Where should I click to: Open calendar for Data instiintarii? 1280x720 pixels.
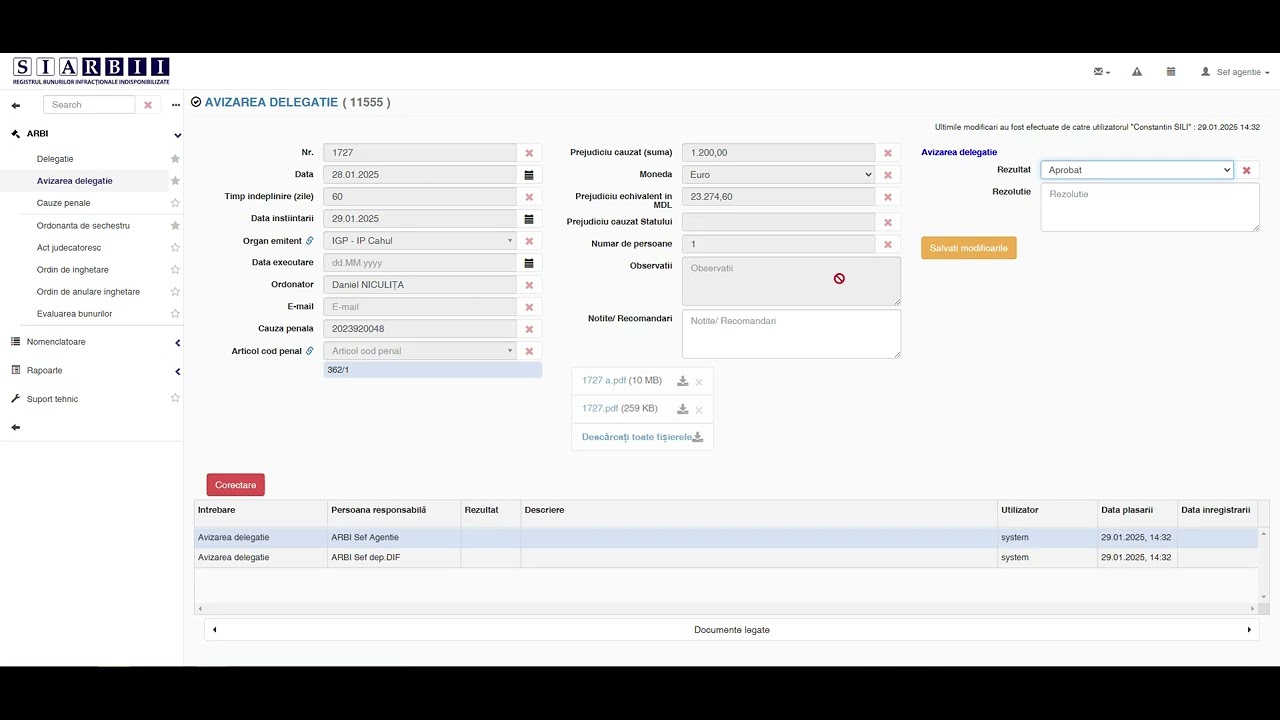529,219
